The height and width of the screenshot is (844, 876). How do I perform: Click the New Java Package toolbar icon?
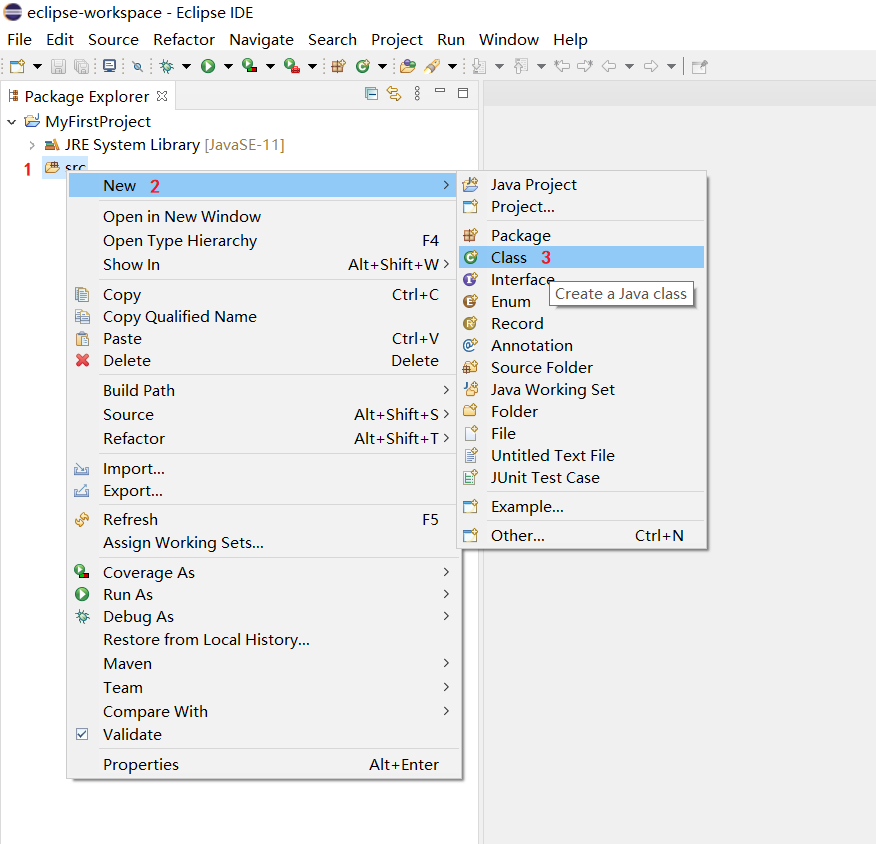point(339,66)
